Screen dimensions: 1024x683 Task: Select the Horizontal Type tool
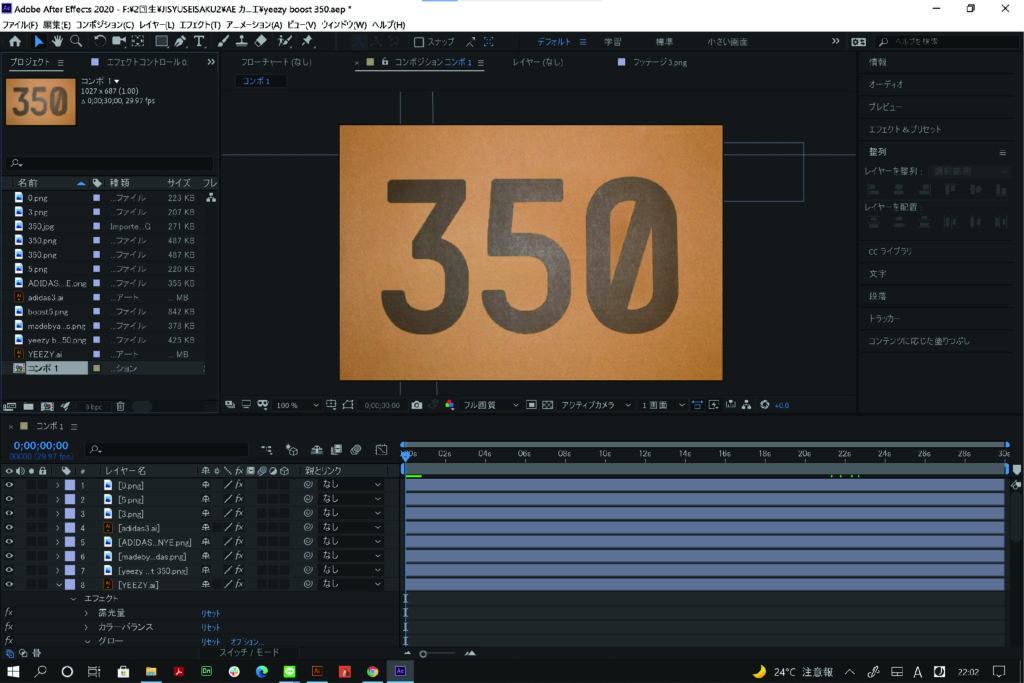pyautogui.click(x=199, y=41)
